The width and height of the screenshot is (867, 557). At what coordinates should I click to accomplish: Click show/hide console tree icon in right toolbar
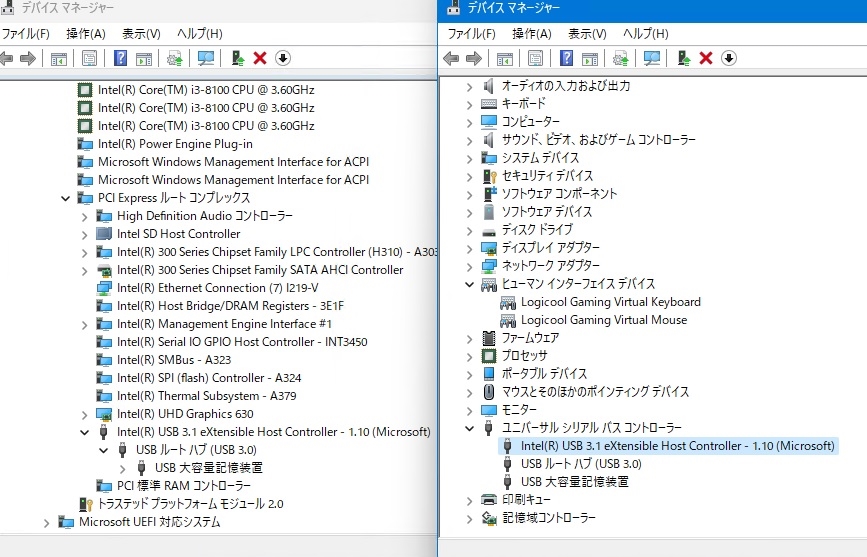[504, 58]
